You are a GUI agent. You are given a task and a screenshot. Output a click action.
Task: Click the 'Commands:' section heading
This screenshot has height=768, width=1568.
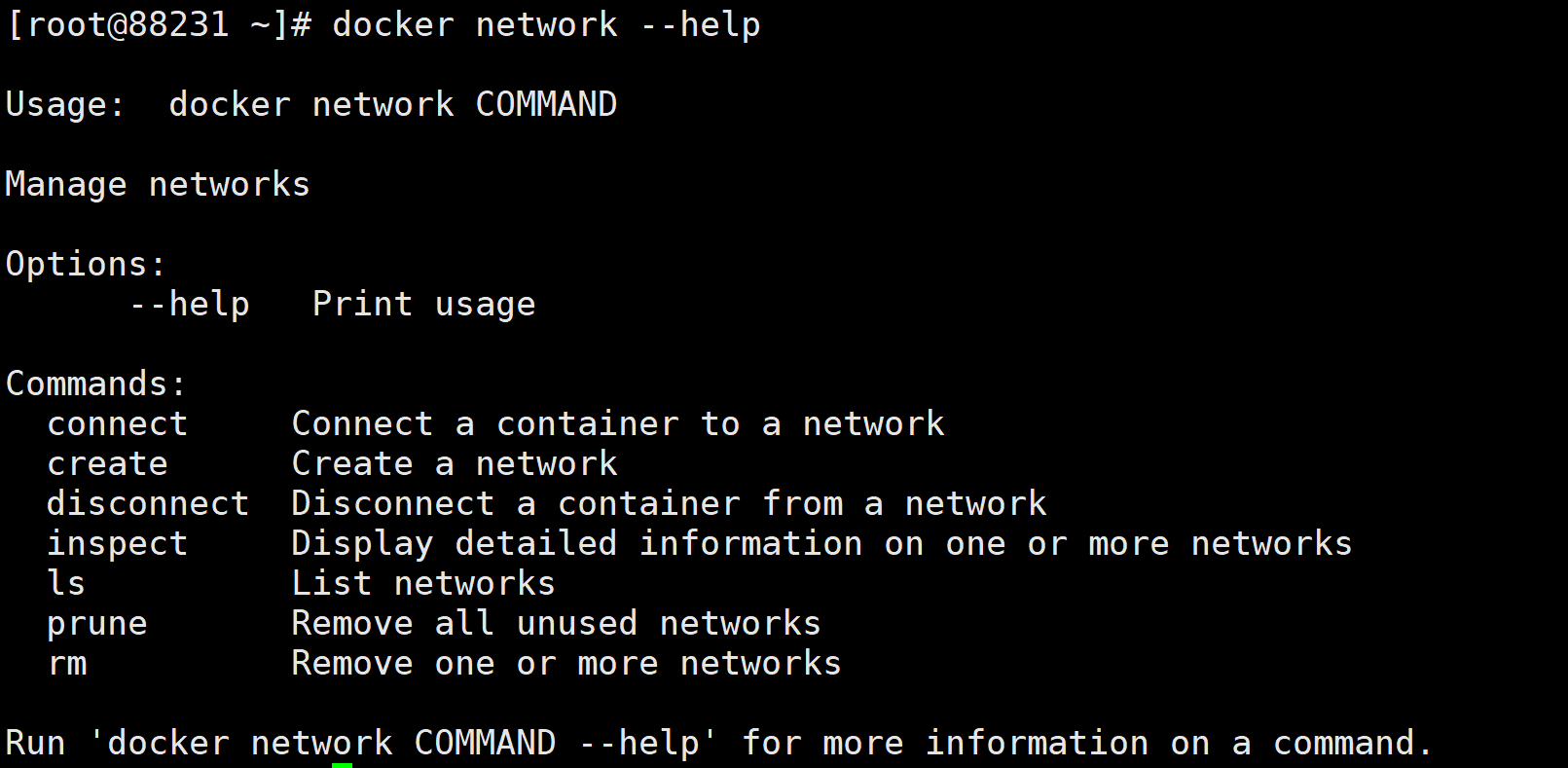95,384
